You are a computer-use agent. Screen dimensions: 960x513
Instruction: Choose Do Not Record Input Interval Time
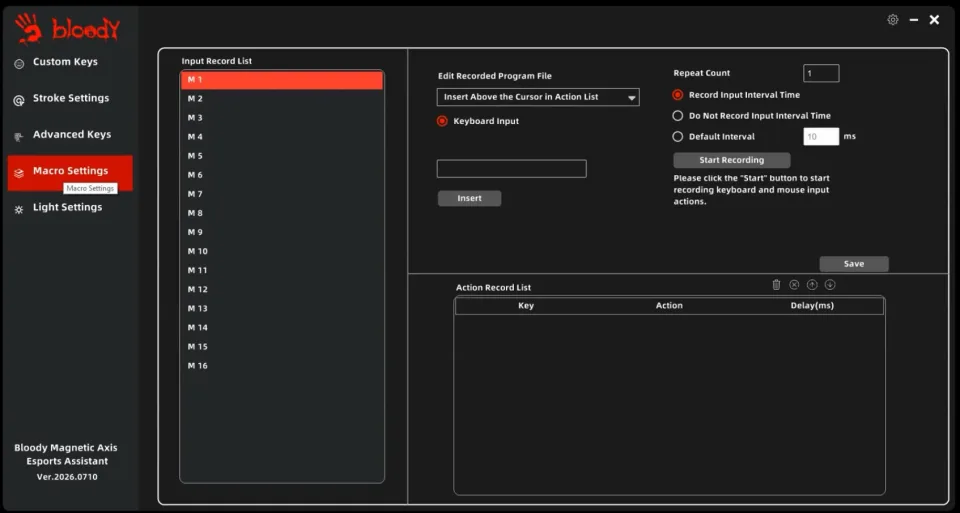pyautogui.click(x=678, y=116)
